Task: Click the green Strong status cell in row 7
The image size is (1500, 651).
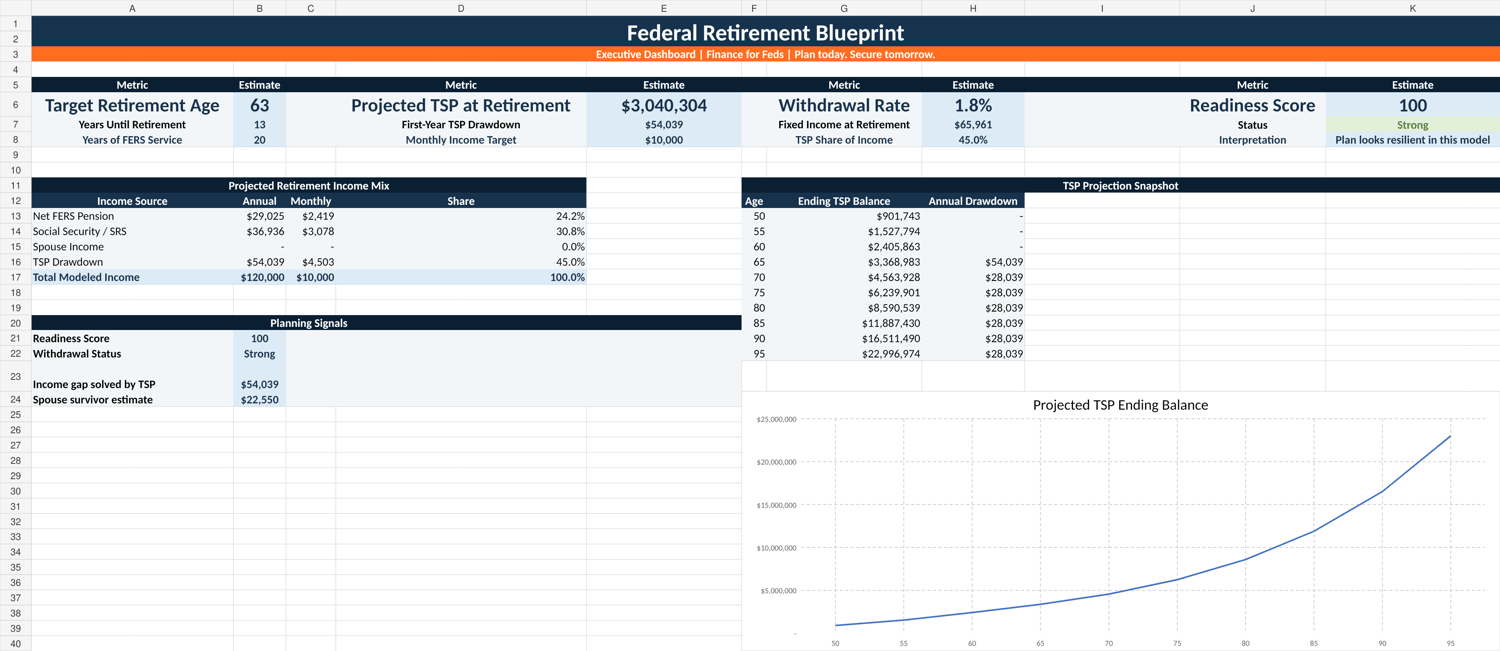Action: click(x=1412, y=125)
